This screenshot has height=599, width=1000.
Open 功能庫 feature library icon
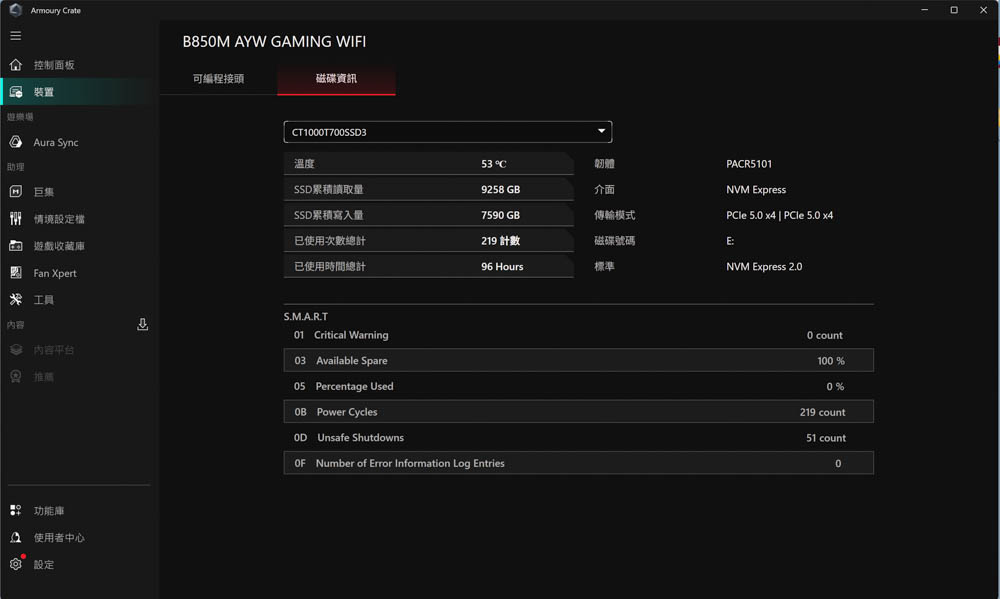16,511
